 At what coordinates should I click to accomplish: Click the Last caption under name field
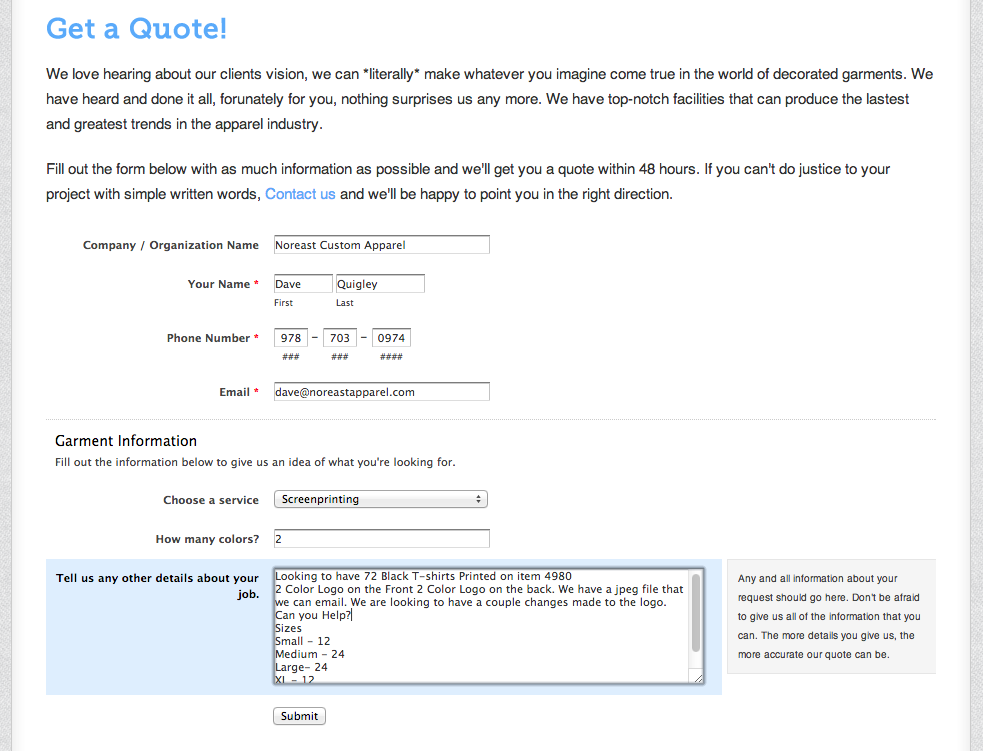tap(345, 303)
